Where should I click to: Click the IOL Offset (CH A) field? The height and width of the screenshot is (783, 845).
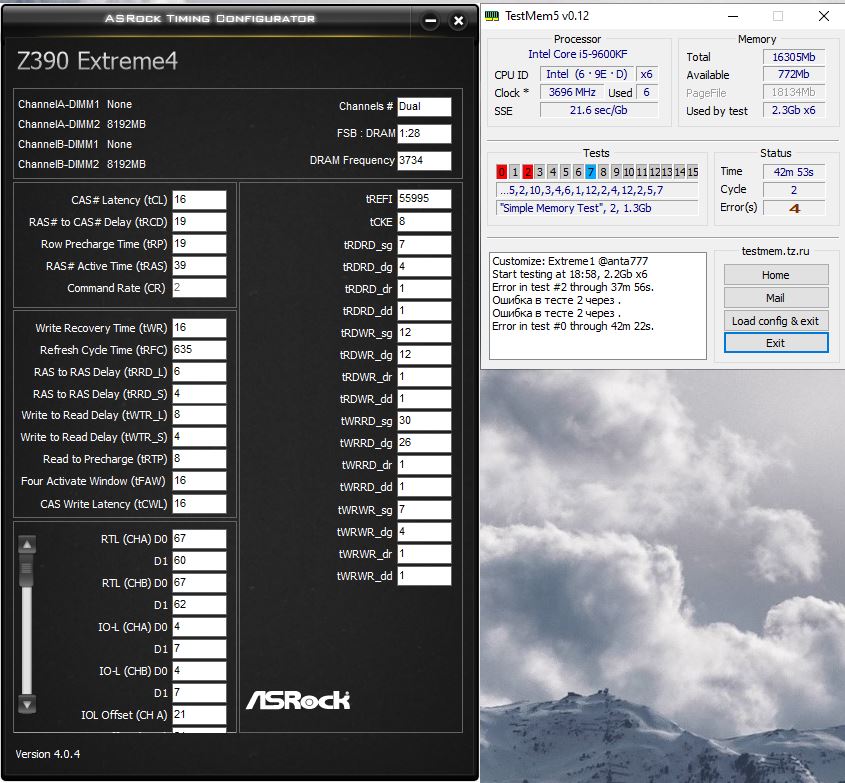(x=199, y=715)
